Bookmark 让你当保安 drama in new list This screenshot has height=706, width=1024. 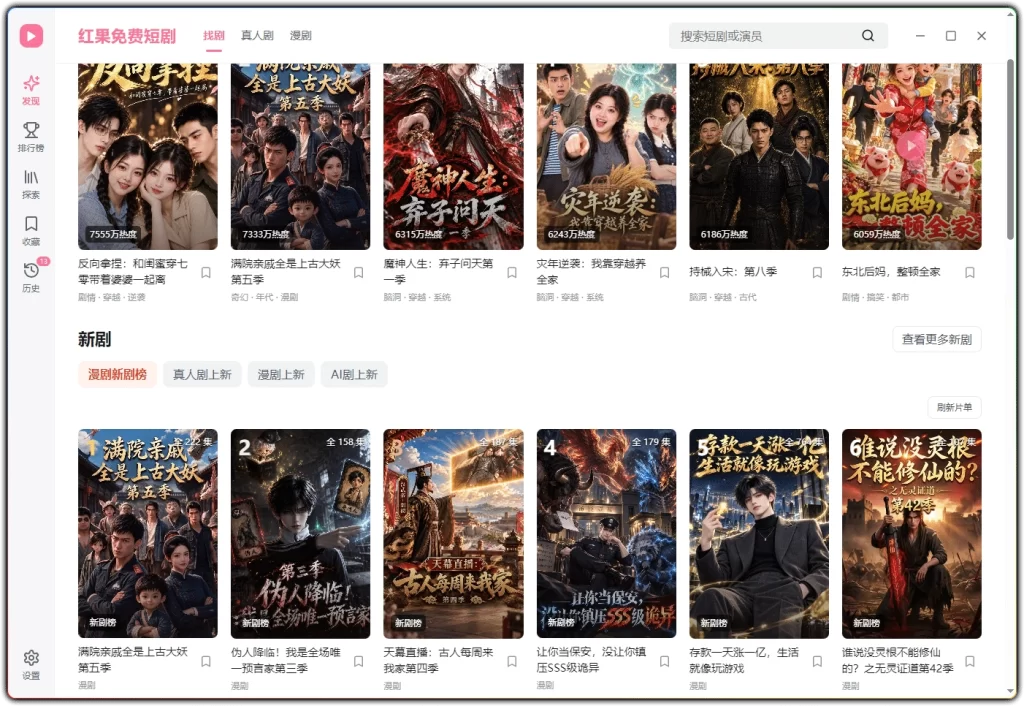[x=665, y=661]
